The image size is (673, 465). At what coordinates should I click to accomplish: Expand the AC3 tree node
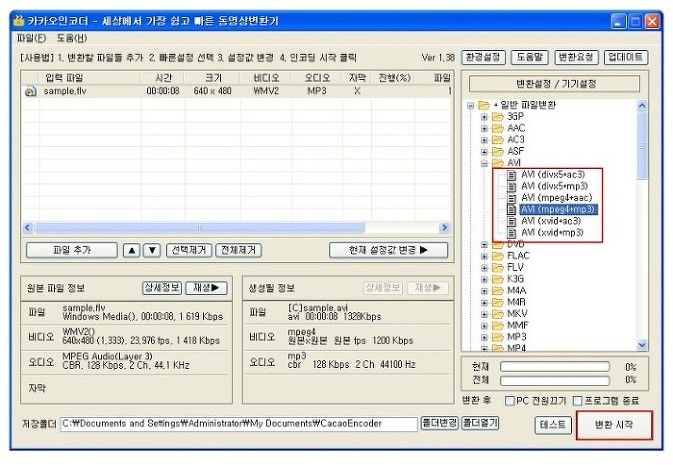point(484,140)
